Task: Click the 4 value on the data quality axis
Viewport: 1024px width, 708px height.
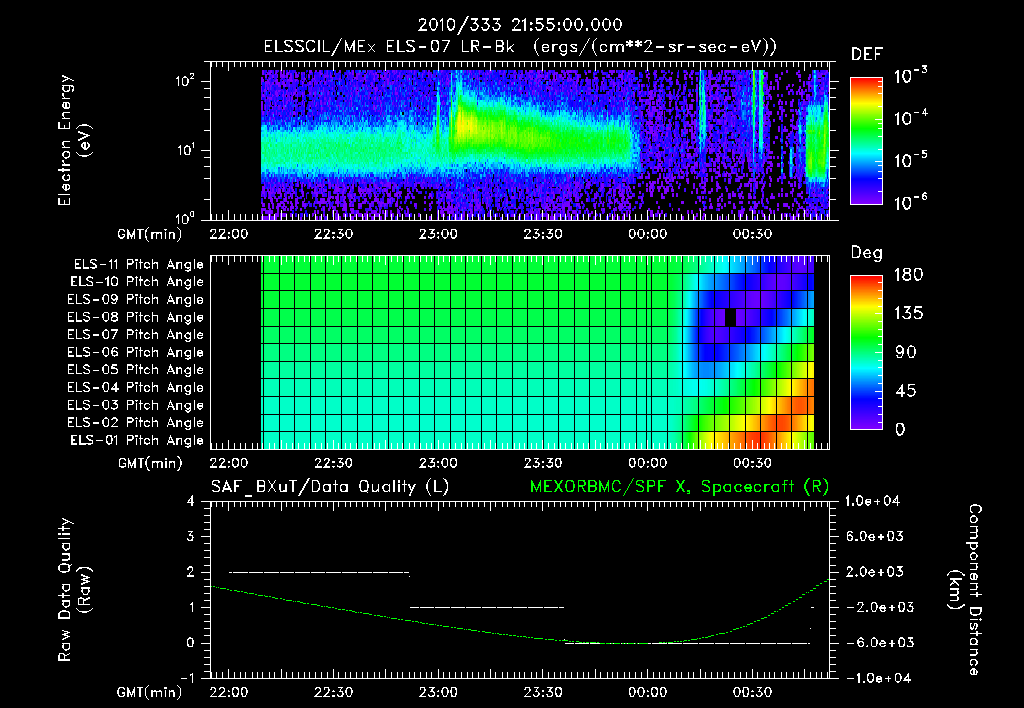Action: 191,501
